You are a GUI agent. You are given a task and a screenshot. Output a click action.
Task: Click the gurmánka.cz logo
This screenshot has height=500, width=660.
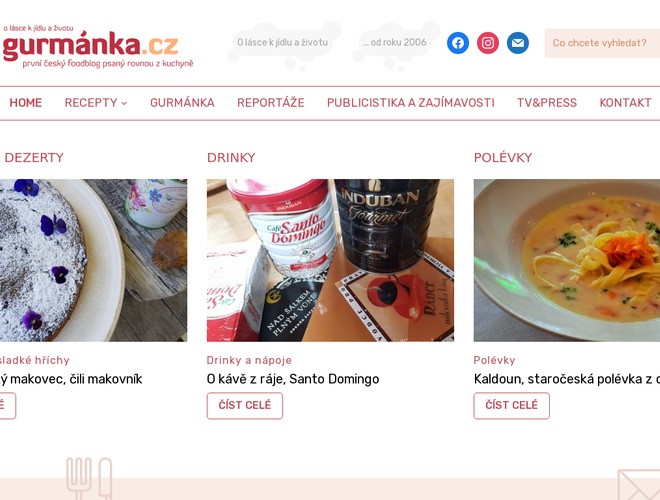click(x=97, y=46)
